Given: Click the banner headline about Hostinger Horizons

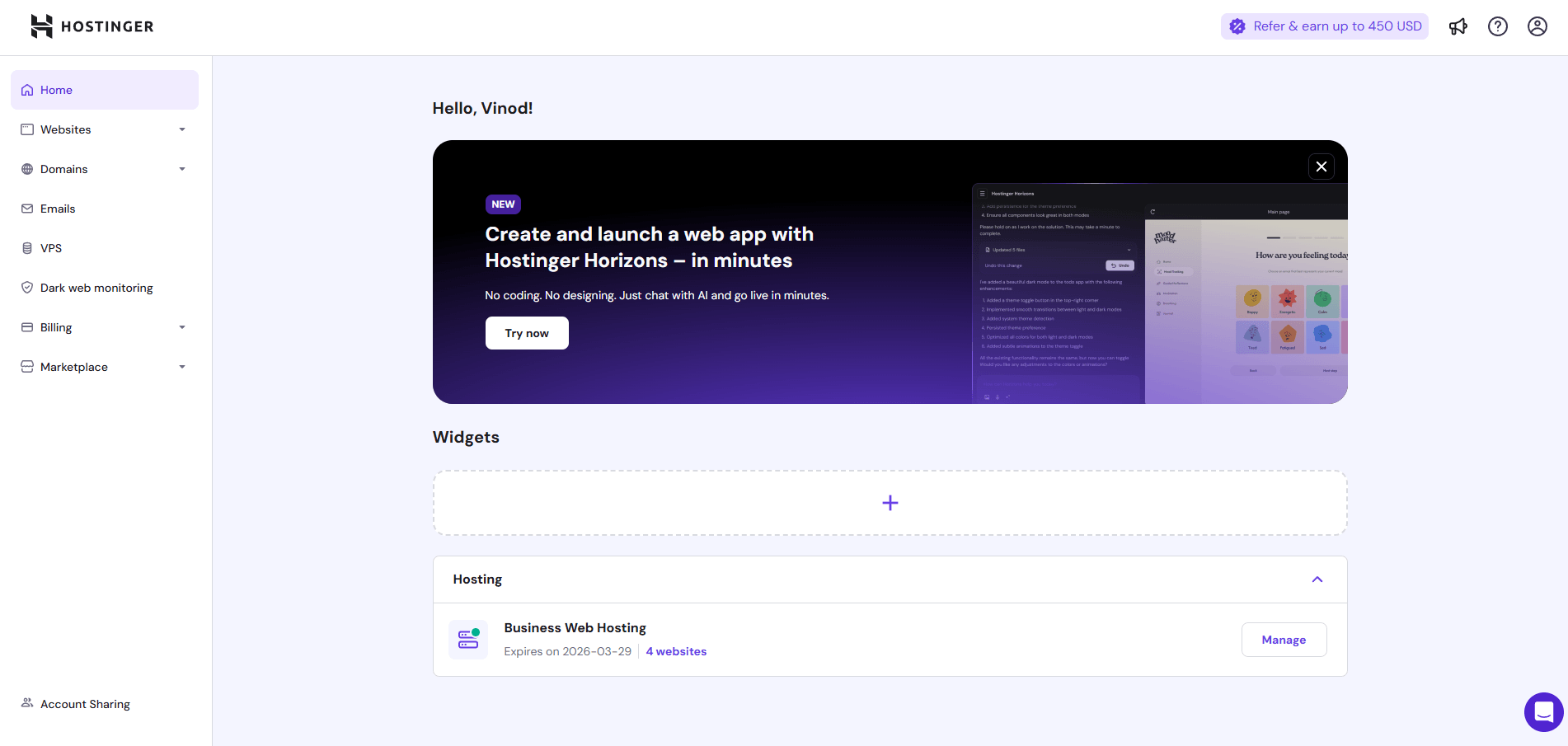Looking at the screenshot, I should (649, 247).
